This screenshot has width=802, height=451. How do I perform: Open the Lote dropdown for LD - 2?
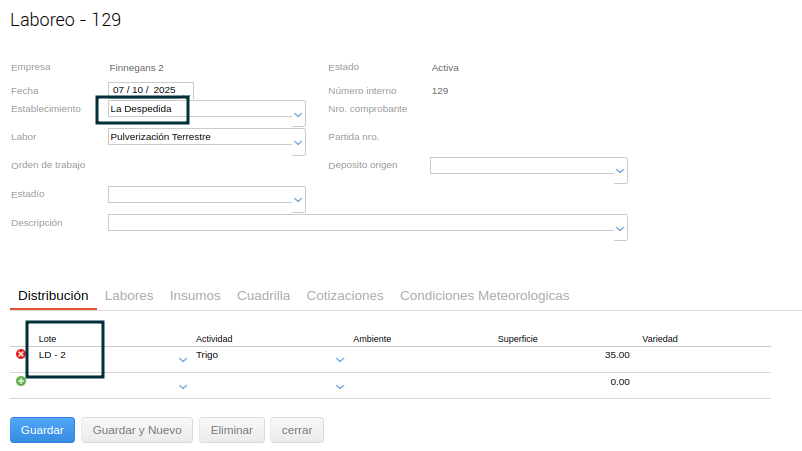pos(183,359)
